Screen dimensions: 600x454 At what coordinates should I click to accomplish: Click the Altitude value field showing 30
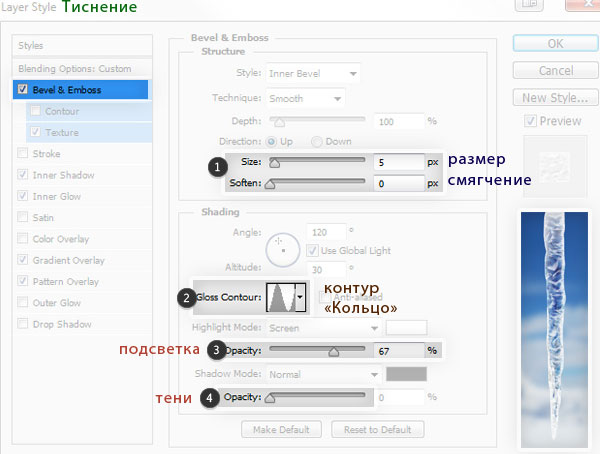[x=326, y=269]
